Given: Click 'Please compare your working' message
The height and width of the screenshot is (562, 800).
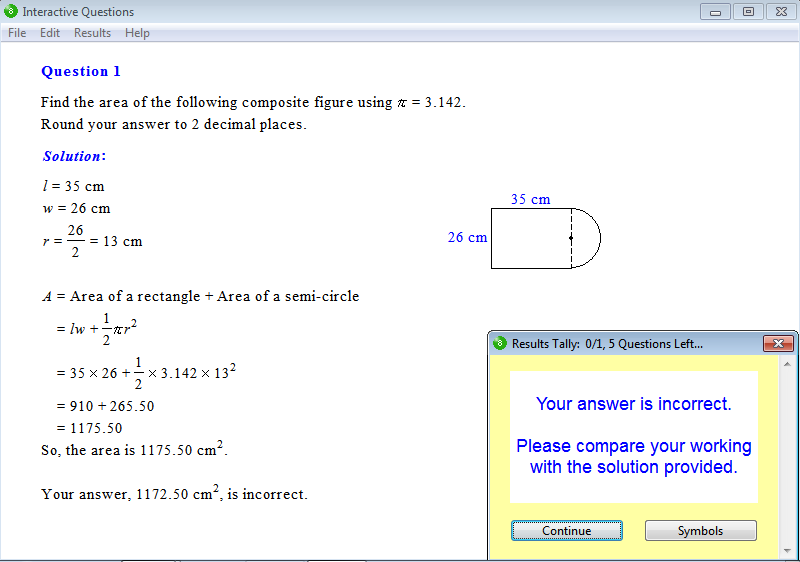Looking at the screenshot, I should [x=634, y=456].
